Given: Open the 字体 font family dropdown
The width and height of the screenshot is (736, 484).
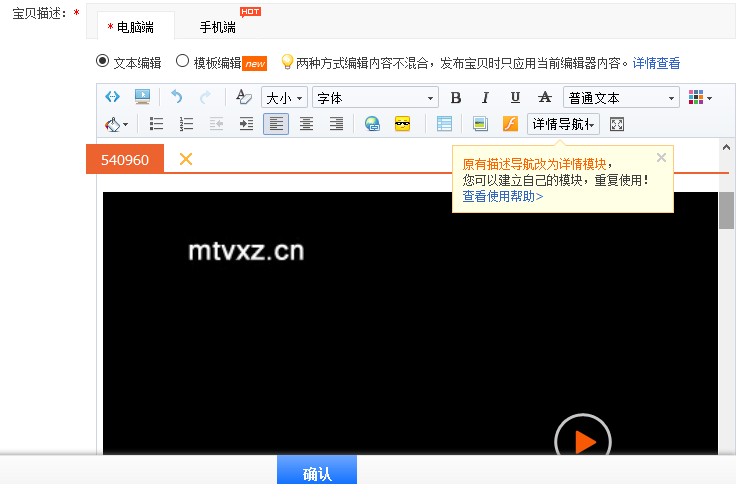Looking at the screenshot, I should [x=376, y=98].
